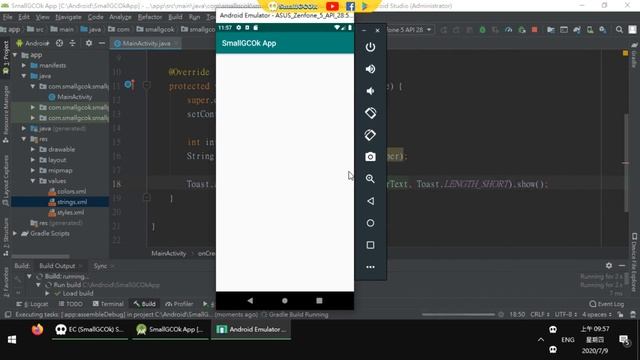Tap the emulator sidebar Back triangle
The height and width of the screenshot is (360, 640).
(x=370, y=201)
